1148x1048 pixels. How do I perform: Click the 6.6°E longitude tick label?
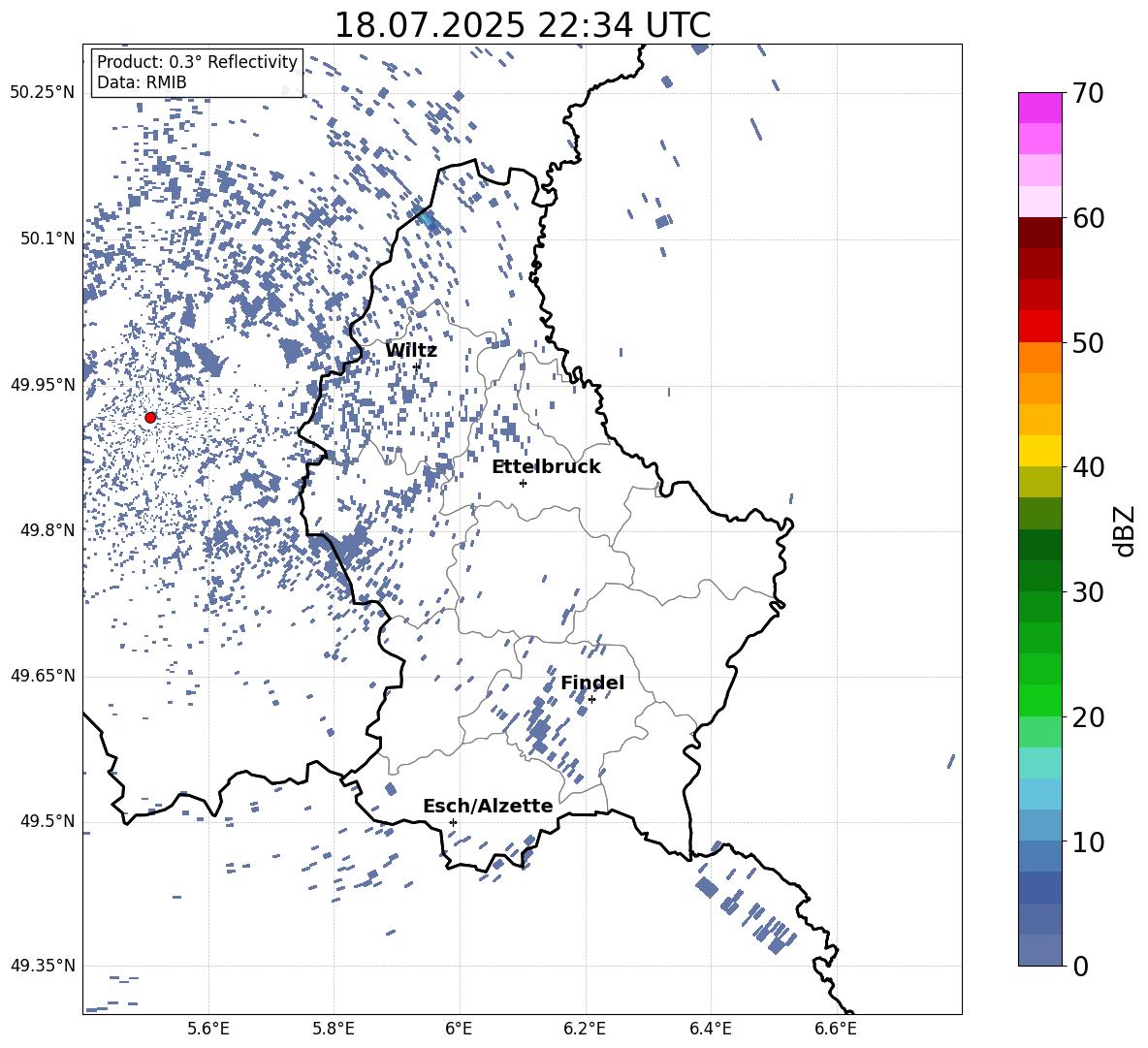pyautogui.click(x=836, y=1029)
